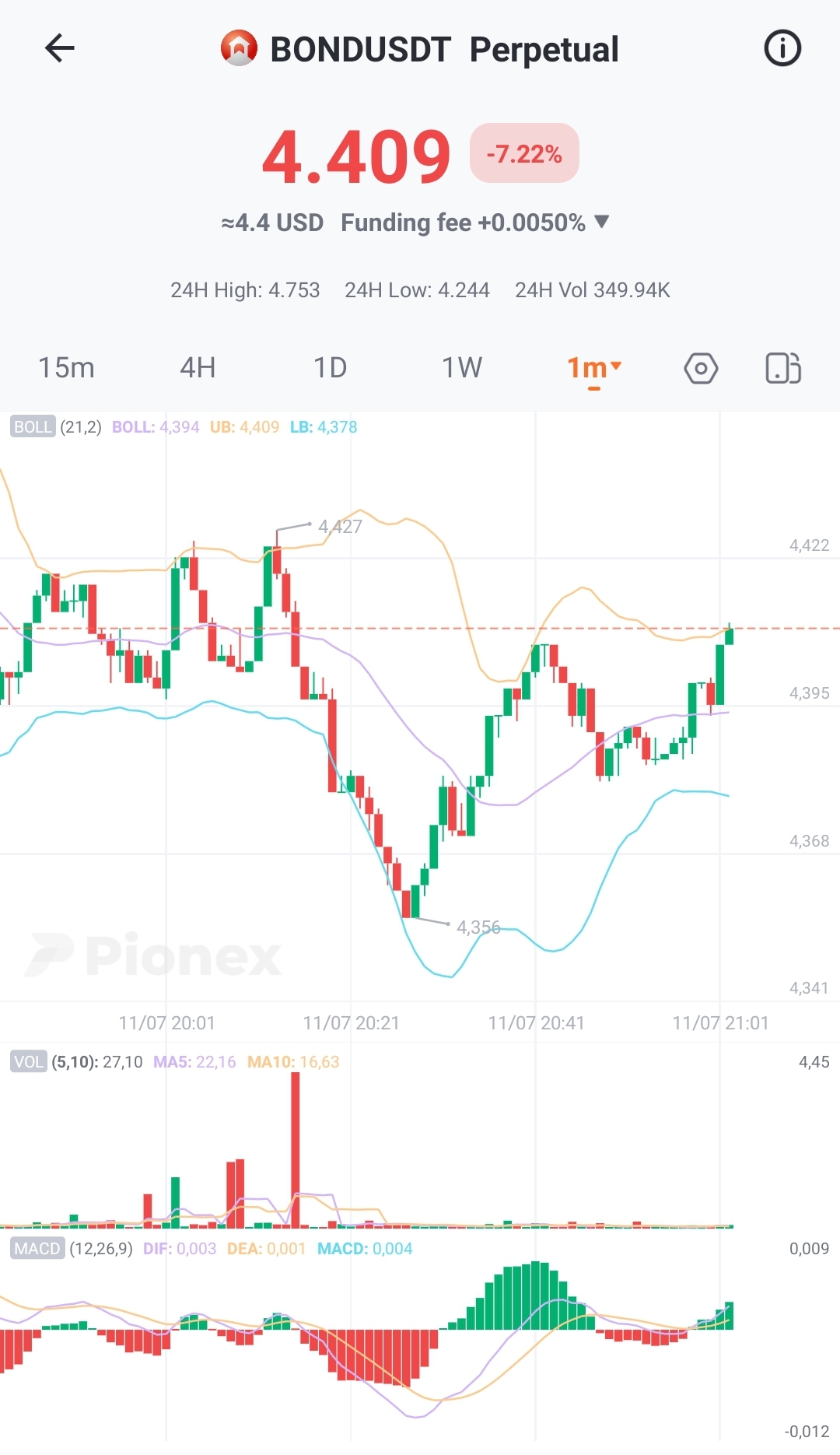Image resolution: width=840 pixels, height=1455 pixels.
Task: Switch to the 4H timeframe
Action: pos(198,368)
